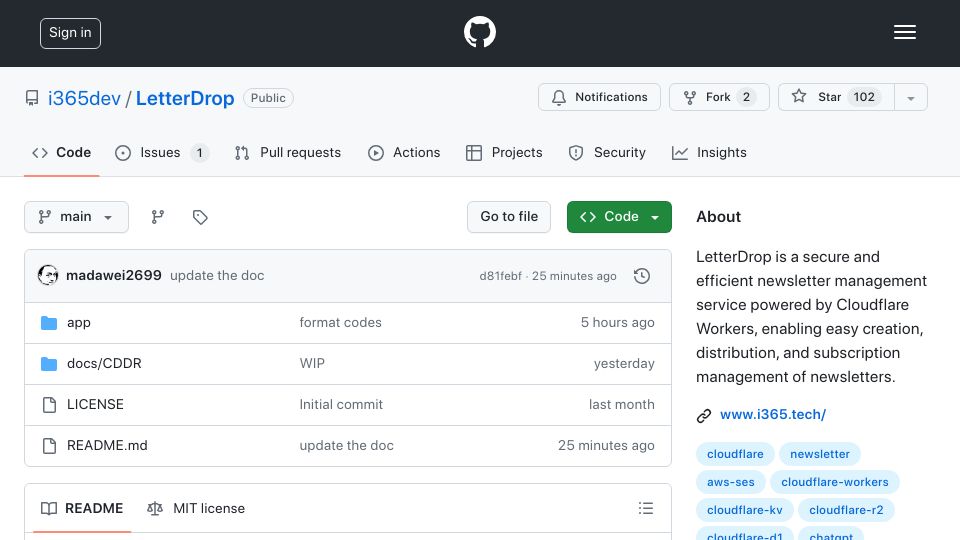
Task: Open commit hash d81febf
Action: 500,276
